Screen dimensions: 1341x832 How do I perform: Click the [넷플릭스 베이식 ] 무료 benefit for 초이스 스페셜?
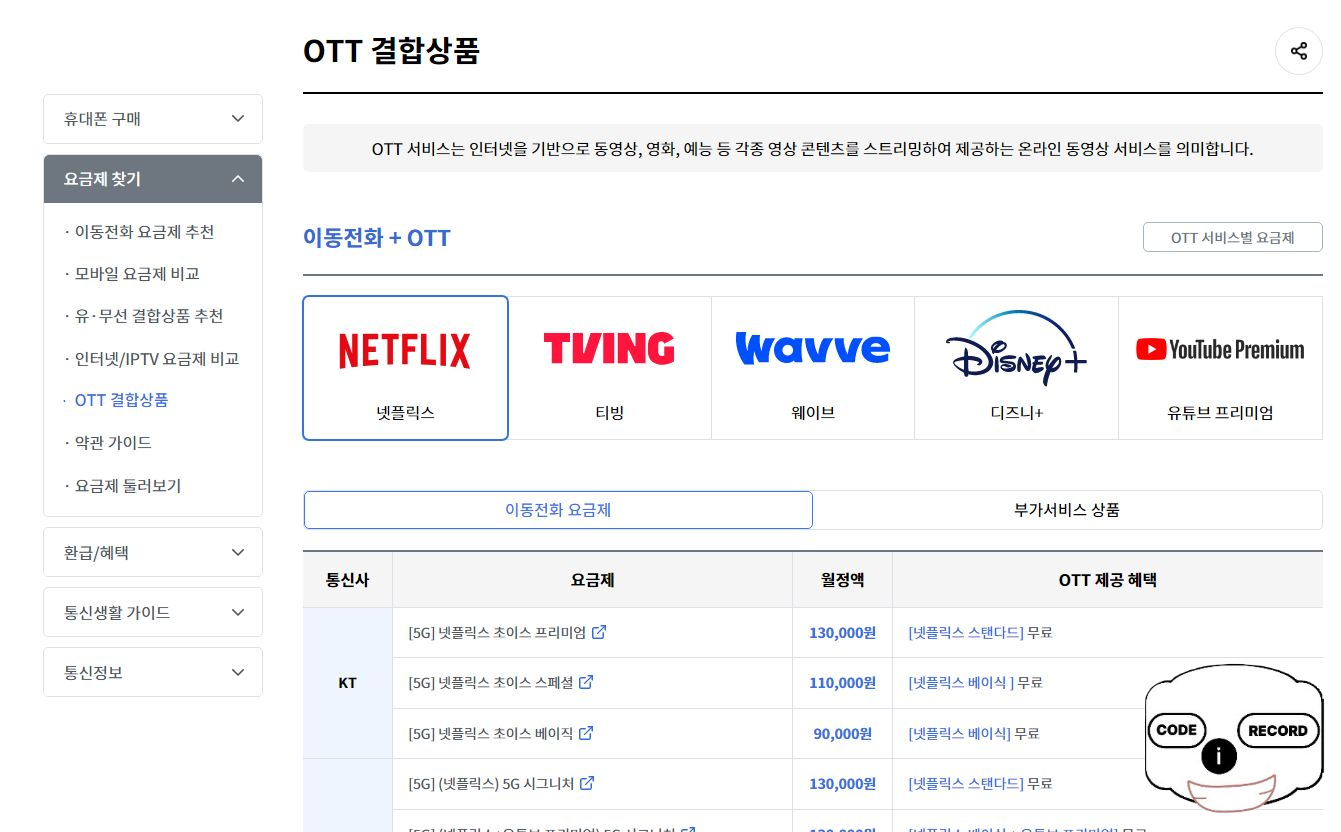[x=975, y=683]
